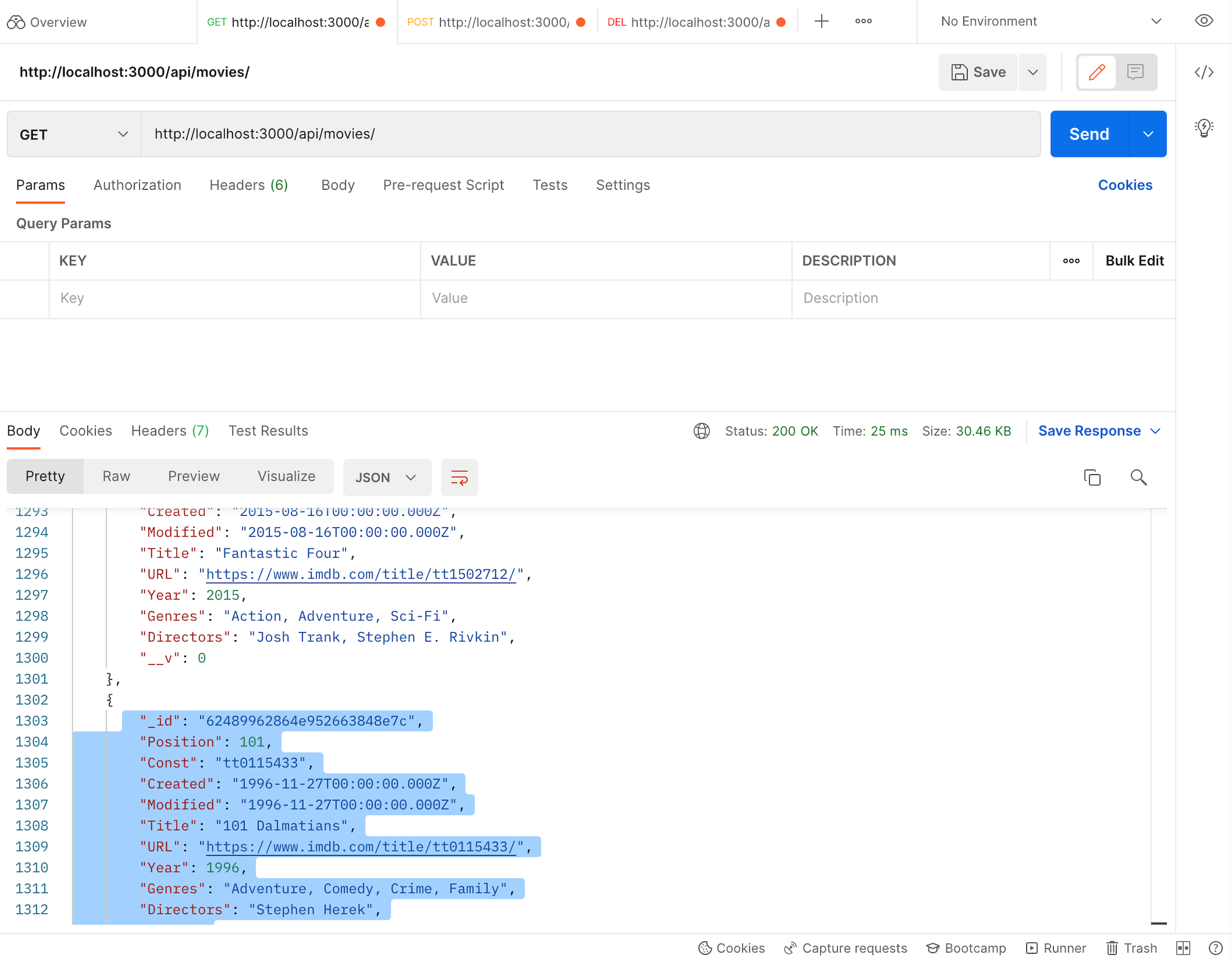The width and height of the screenshot is (1232, 962).
Task: Switch to the Authorization tab
Action: [137, 185]
